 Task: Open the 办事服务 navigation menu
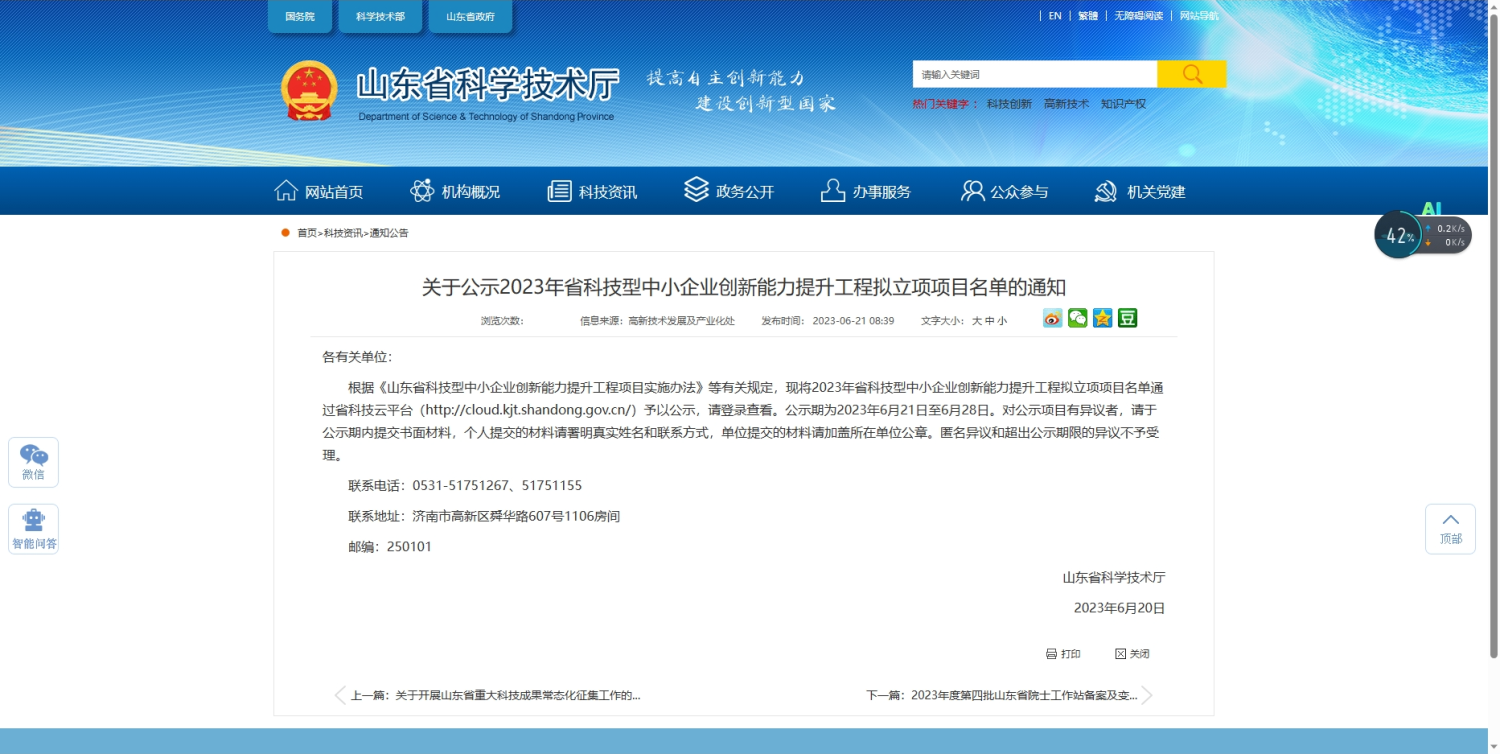(865, 191)
